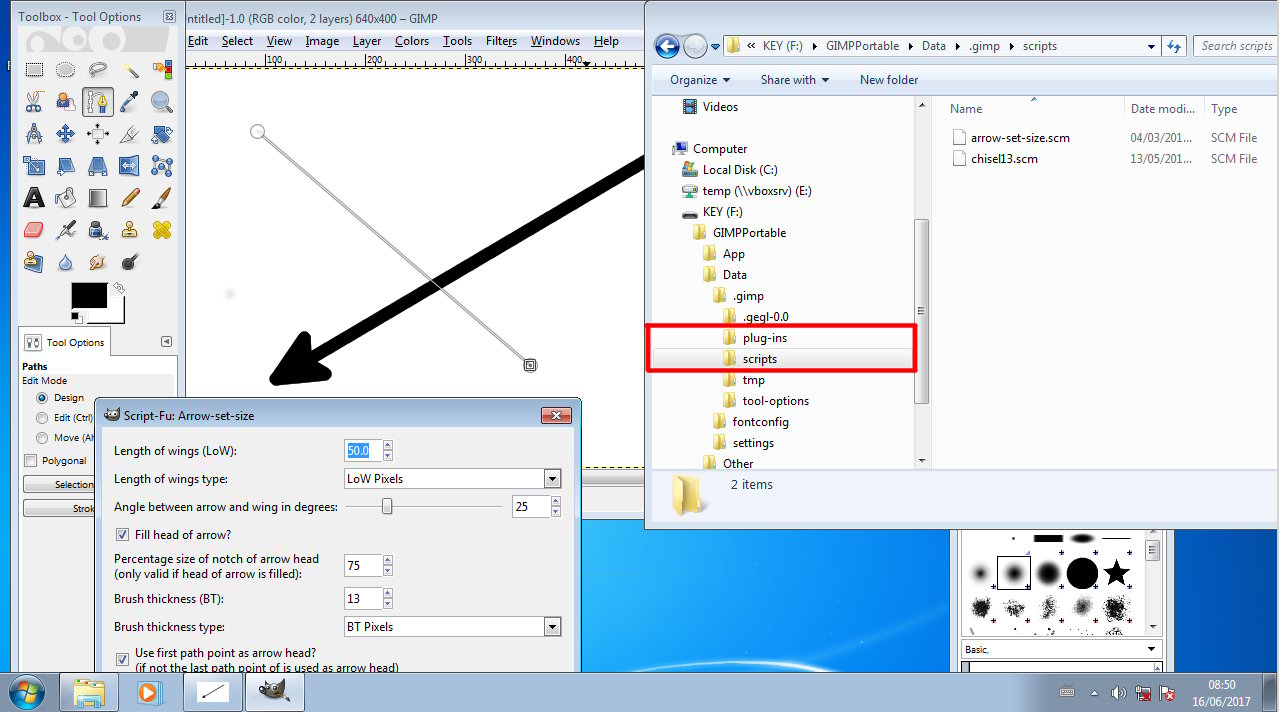1279x712 pixels.
Task: Select the Smudge tool
Action: (98, 262)
